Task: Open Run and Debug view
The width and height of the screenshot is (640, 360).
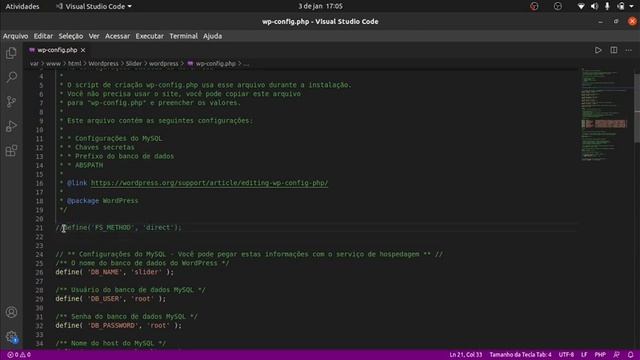Action: (11, 126)
